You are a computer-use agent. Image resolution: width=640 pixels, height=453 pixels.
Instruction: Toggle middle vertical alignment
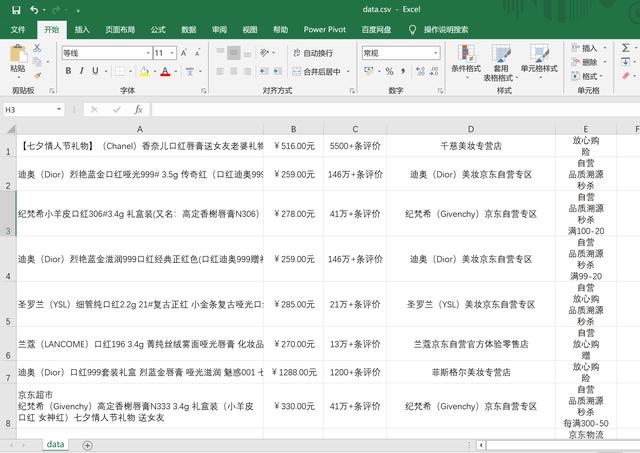pyautogui.click(x=233, y=53)
